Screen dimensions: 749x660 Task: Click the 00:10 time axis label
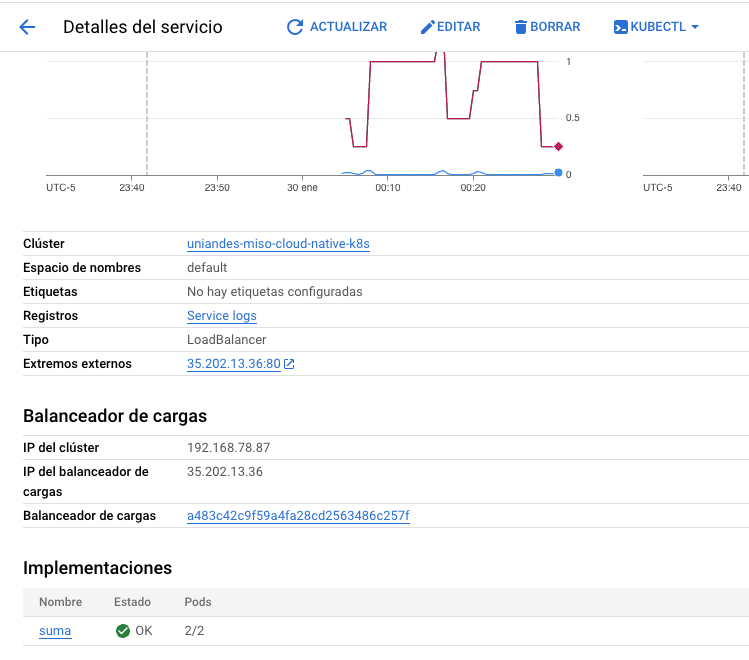click(387, 188)
